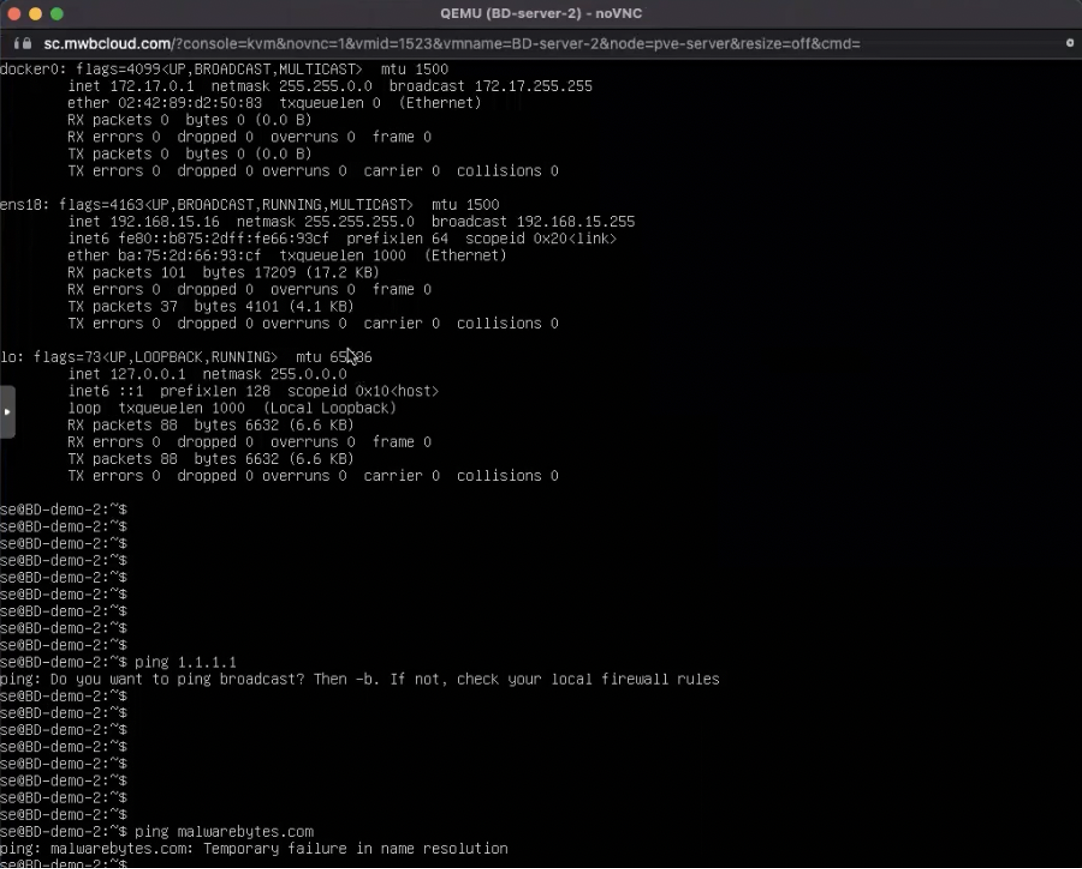The width and height of the screenshot is (1082, 869).
Task: Close the QEMU noVNC window
Action: click(16, 14)
